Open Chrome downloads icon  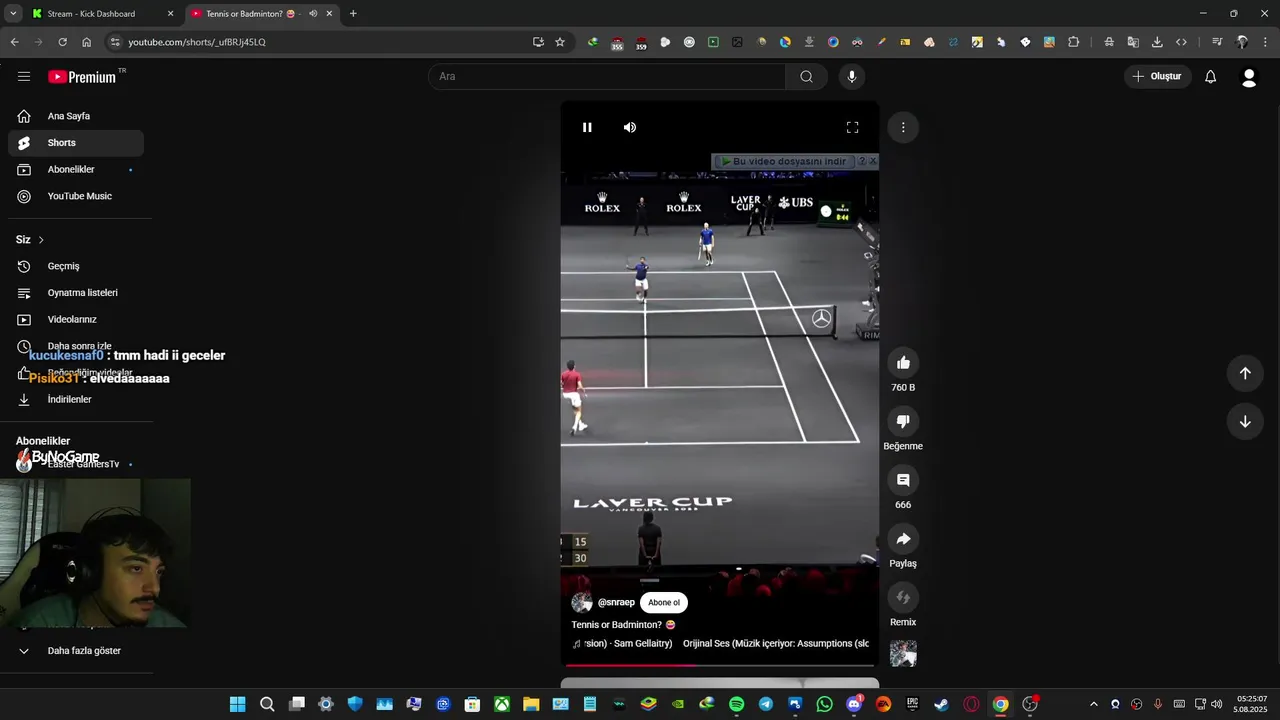[x=1157, y=42]
